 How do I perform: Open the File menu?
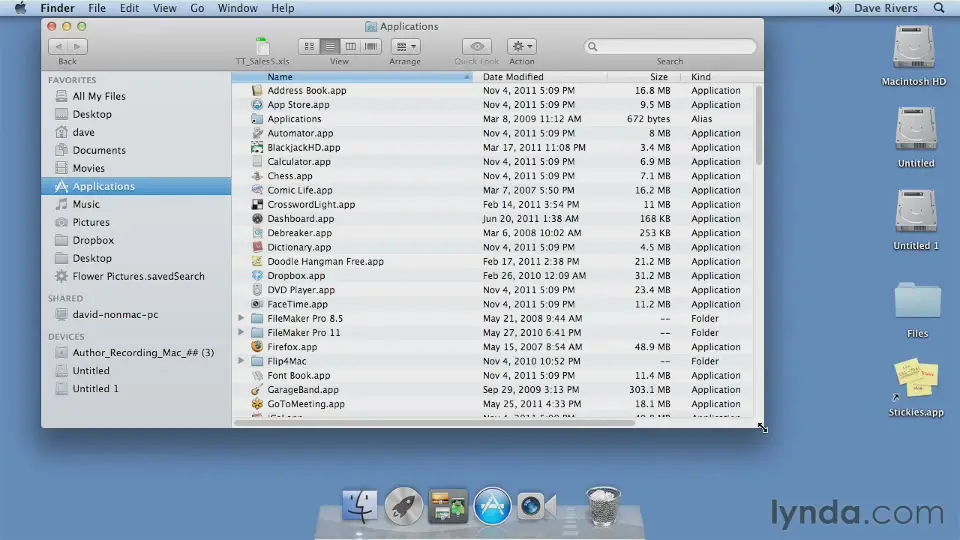tap(97, 8)
